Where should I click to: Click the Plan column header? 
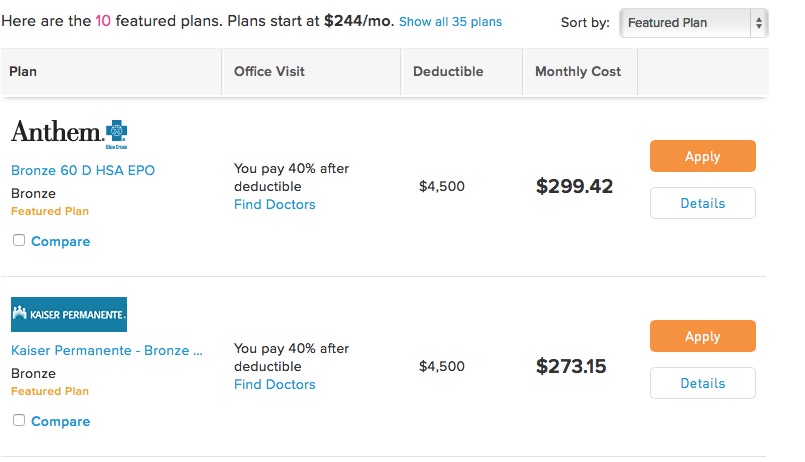pos(23,71)
